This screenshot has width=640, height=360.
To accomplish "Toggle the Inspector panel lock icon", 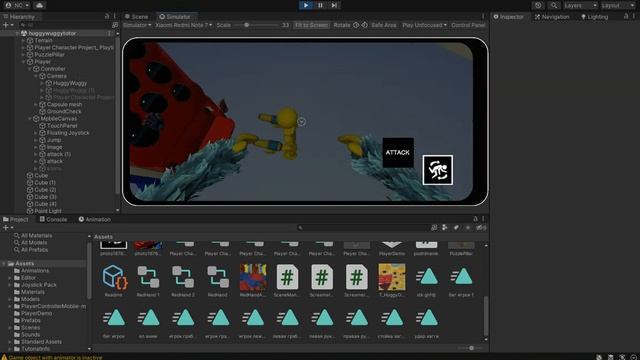I will click(x=626, y=16).
